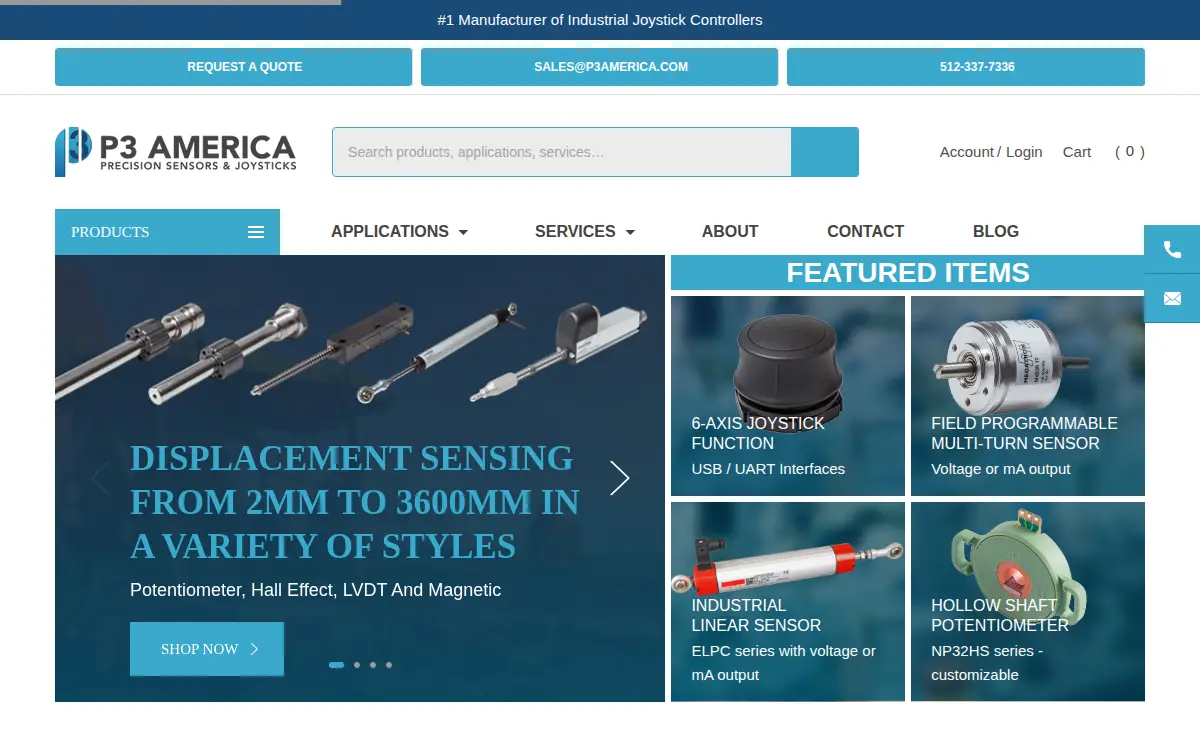Click the sales@p3america.com email button
This screenshot has width=1200, height=750.
599,67
